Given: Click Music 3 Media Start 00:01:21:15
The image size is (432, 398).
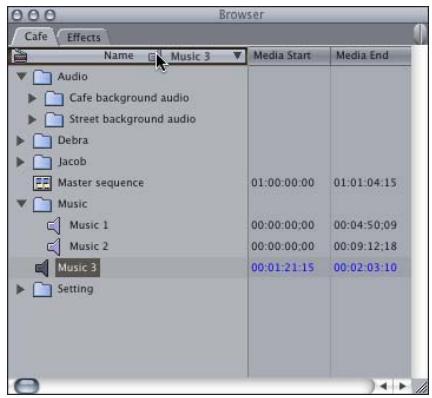Looking at the screenshot, I should point(283,268).
